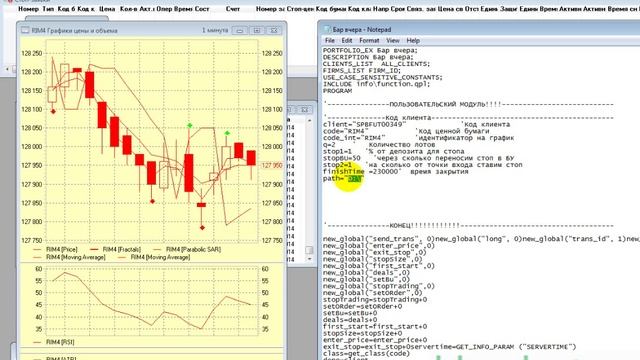Click the new_global("stopsize",0) line
The width and height of the screenshot is (640, 360).
[x=372, y=259]
